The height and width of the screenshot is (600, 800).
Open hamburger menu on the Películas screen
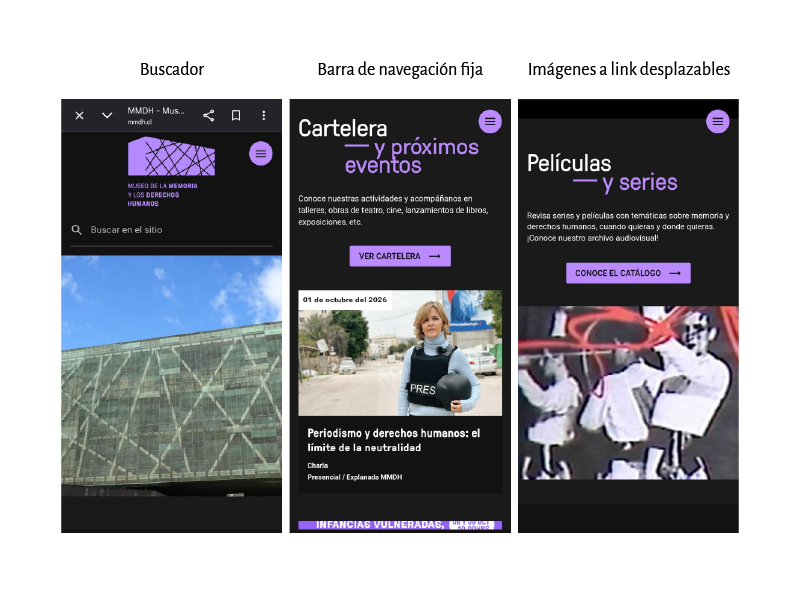(717, 121)
